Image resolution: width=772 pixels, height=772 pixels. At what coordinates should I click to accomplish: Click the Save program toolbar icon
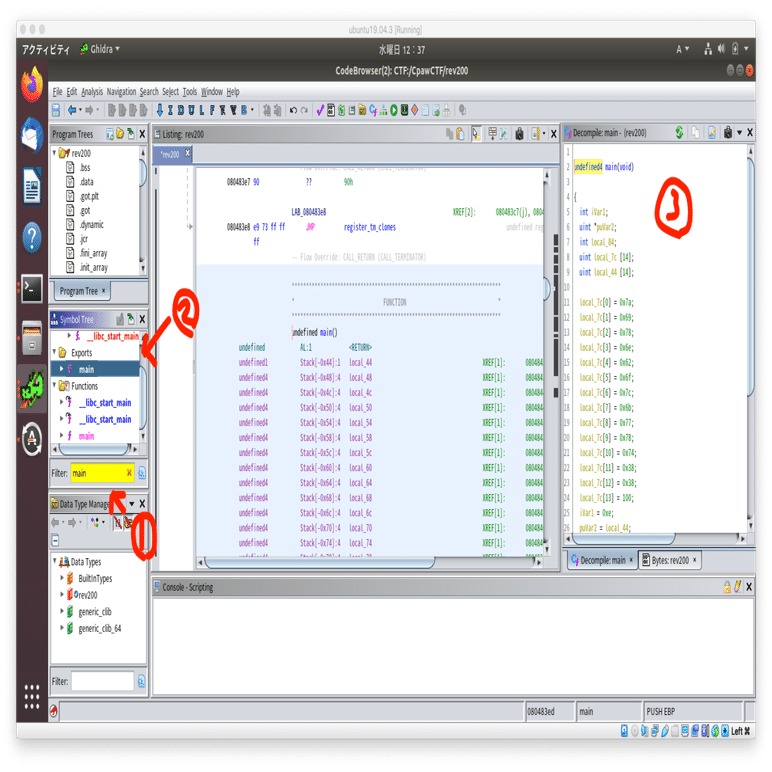56,110
